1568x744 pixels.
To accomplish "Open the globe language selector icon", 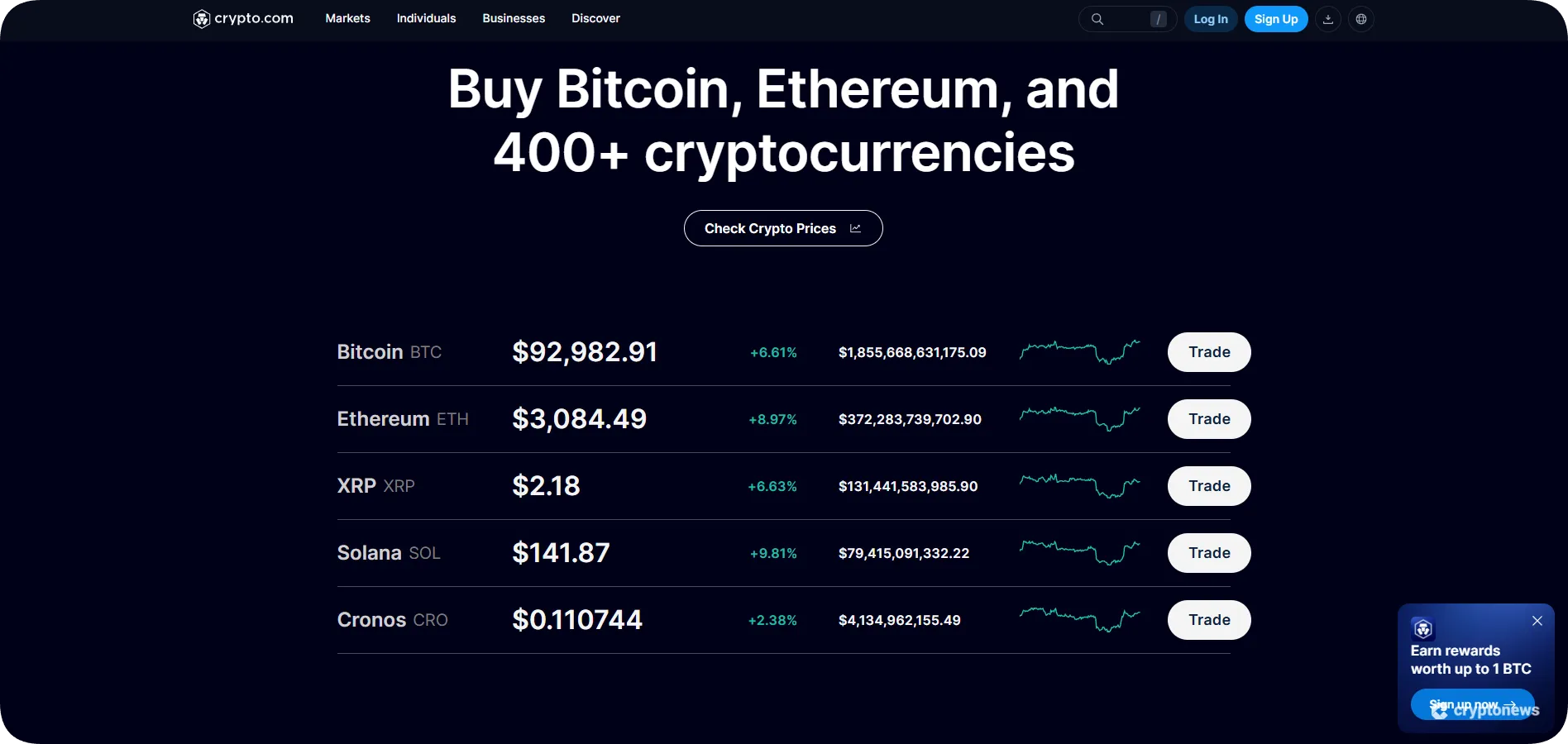I will click(1360, 18).
